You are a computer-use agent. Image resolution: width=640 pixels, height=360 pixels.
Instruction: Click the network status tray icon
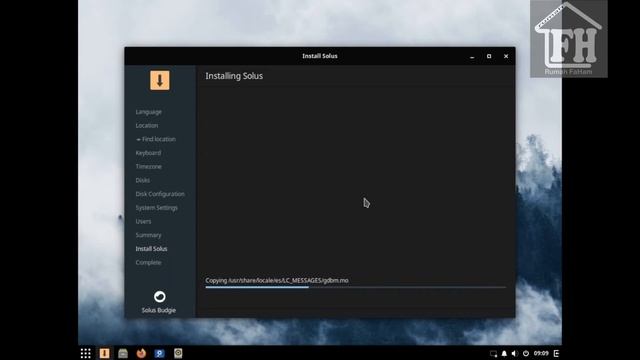(x=493, y=353)
